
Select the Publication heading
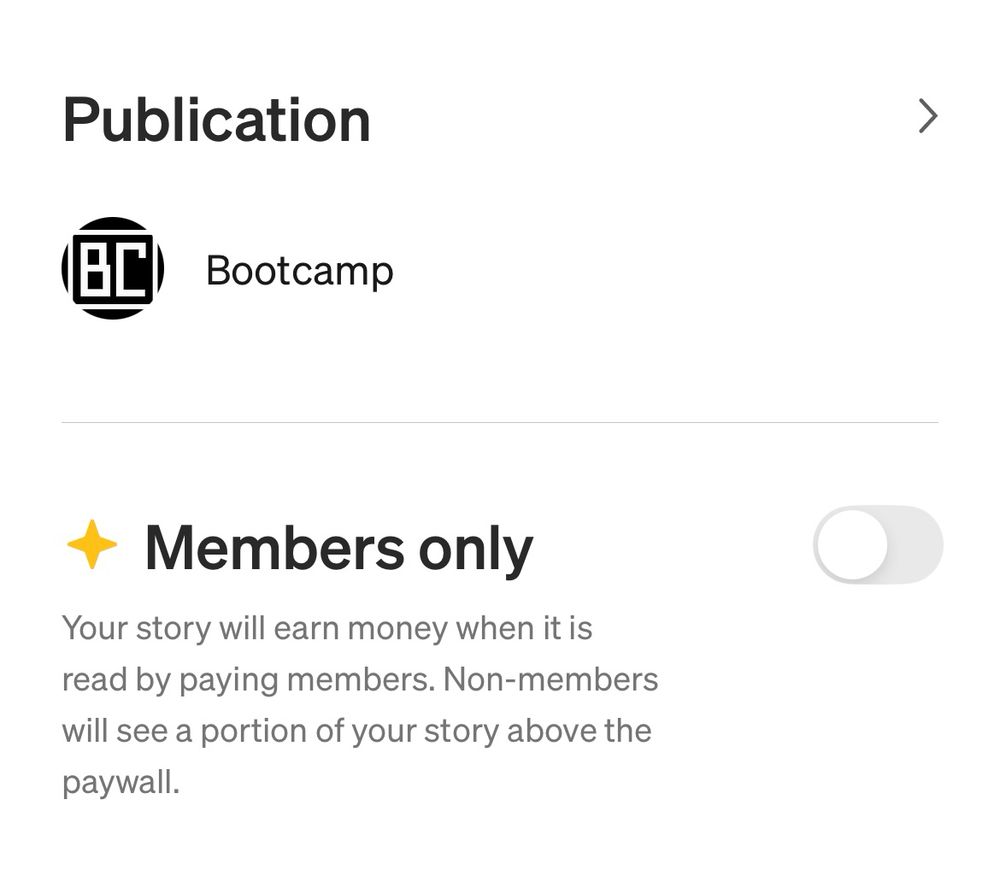point(216,119)
